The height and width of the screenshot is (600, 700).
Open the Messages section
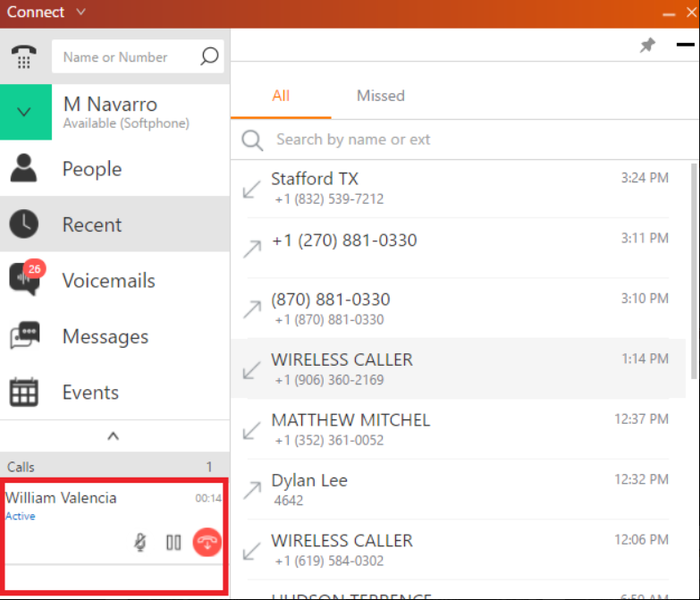pos(115,336)
